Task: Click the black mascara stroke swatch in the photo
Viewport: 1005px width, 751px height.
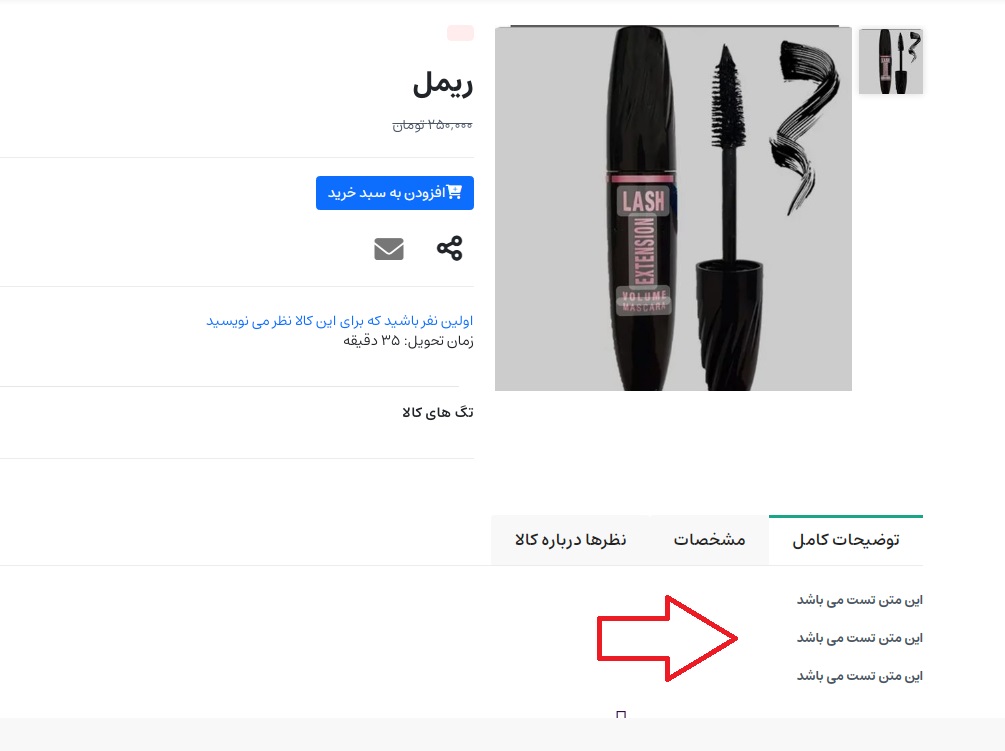Action: coord(804,125)
